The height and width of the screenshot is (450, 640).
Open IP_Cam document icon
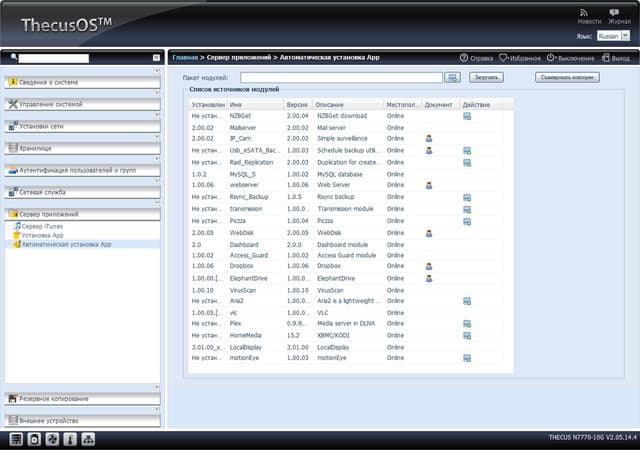coord(429,138)
